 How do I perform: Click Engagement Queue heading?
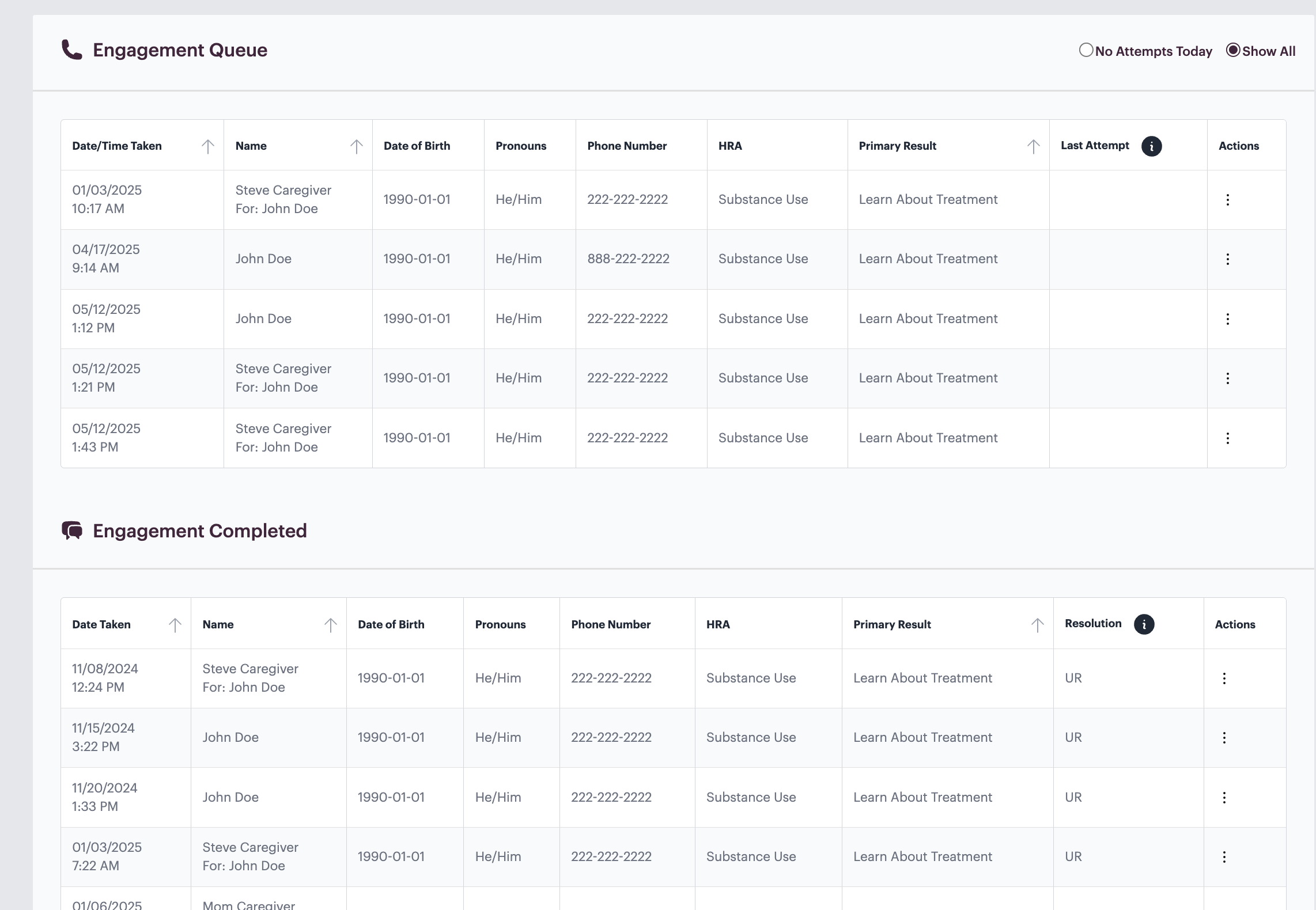pyautogui.click(x=180, y=50)
